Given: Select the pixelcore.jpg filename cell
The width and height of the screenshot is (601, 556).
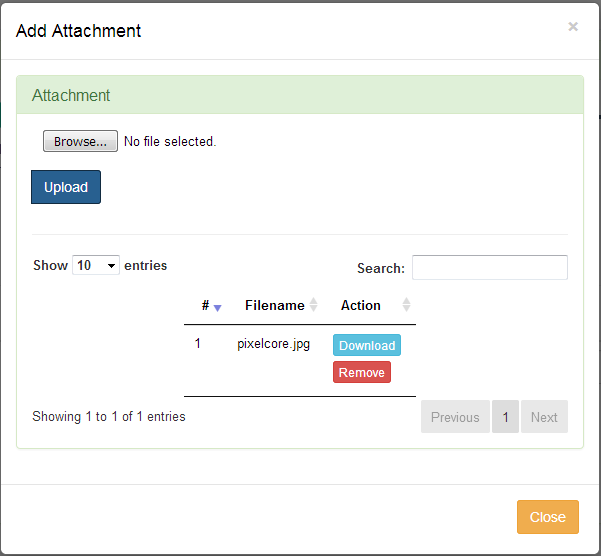Looking at the screenshot, I should (x=274, y=344).
